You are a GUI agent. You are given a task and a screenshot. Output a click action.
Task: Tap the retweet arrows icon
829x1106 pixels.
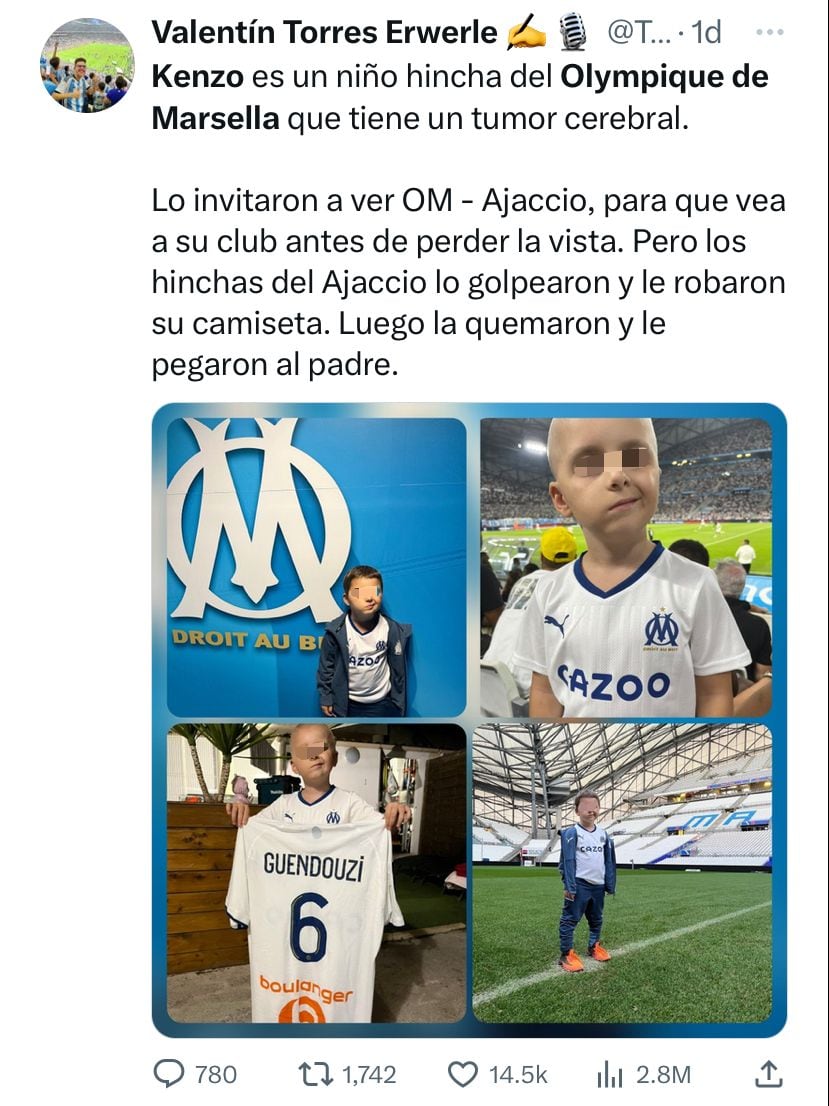pos(315,1074)
